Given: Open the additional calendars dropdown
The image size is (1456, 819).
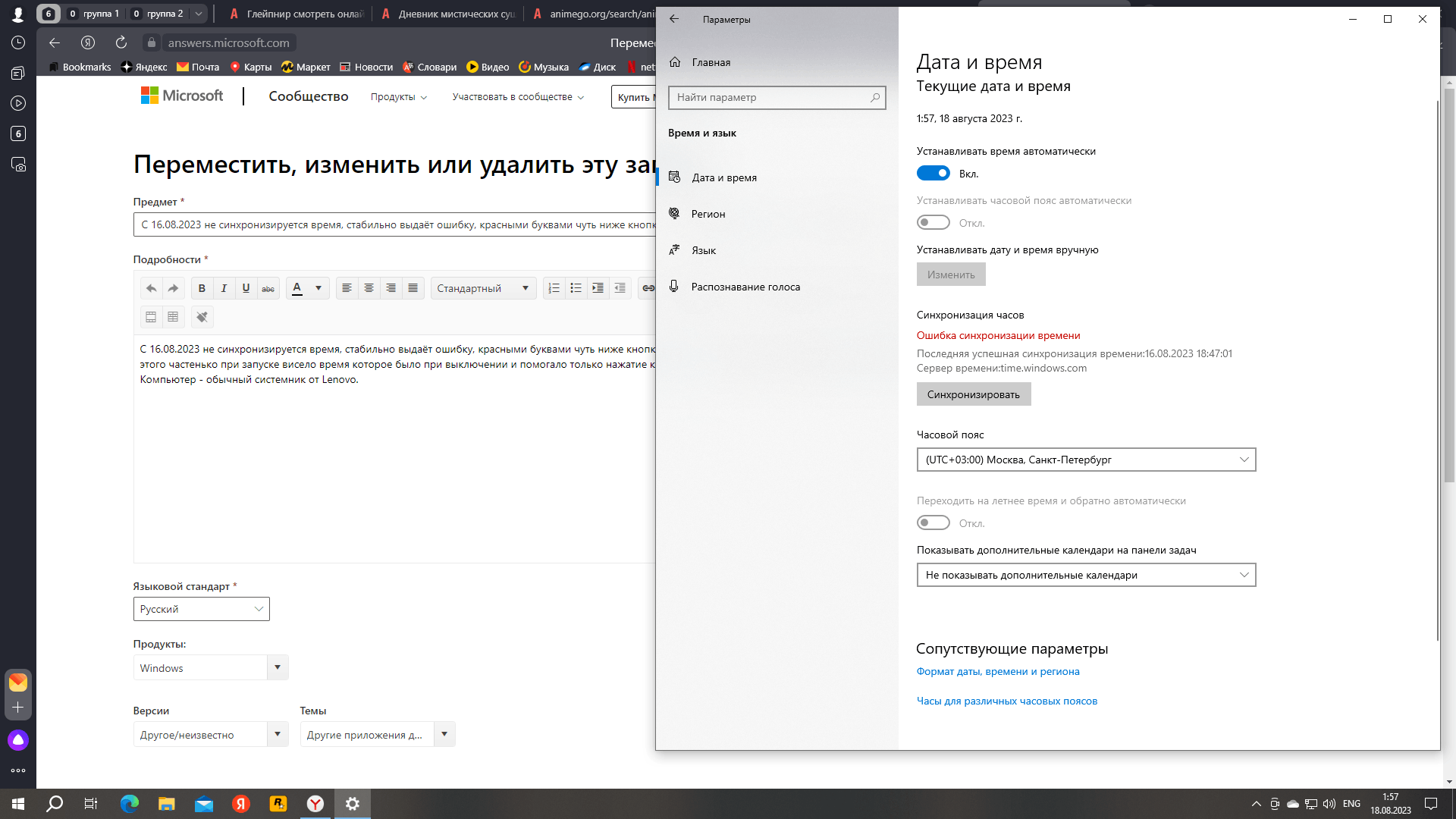Looking at the screenshot, I should click(1086, 575).
